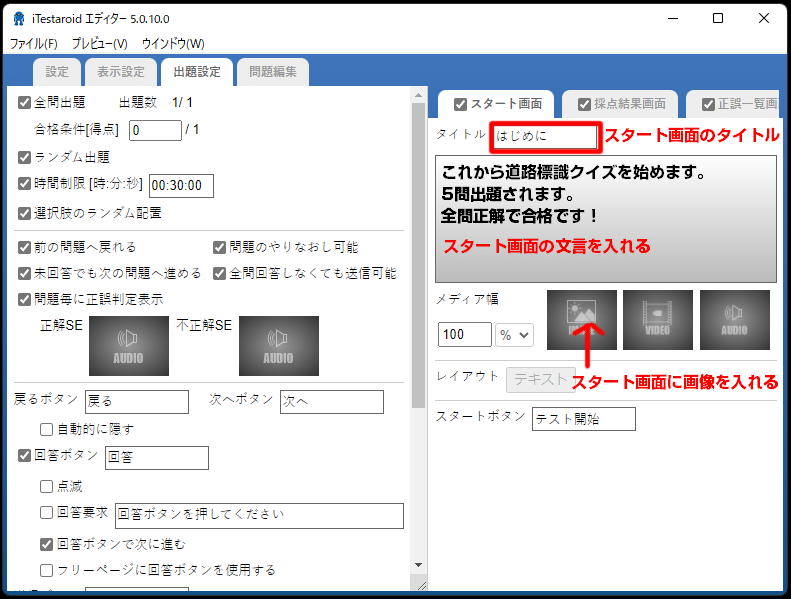Click the スタートボタン field テスト開始
This screenshot has height=599, width=791.
[584, 419]
